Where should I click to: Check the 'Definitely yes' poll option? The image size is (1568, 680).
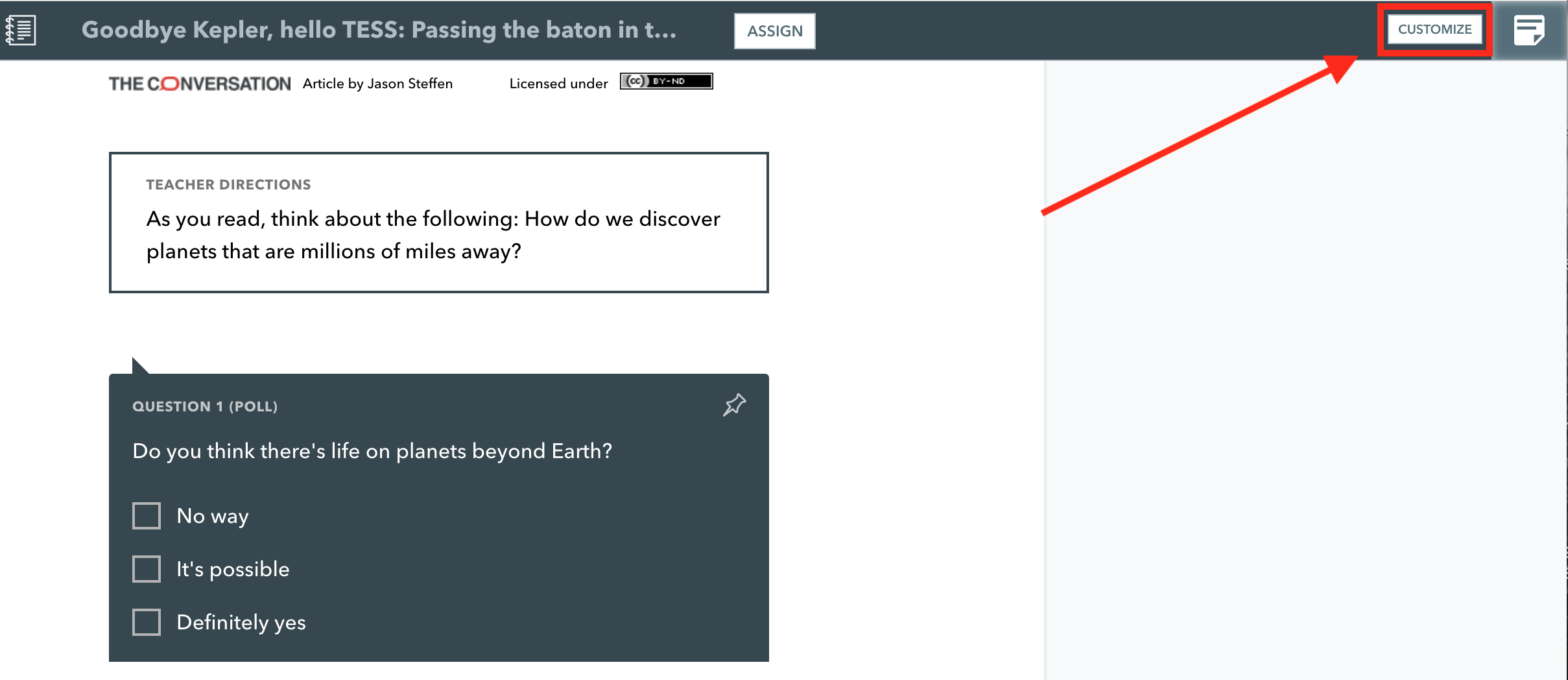tap(147, 622)
